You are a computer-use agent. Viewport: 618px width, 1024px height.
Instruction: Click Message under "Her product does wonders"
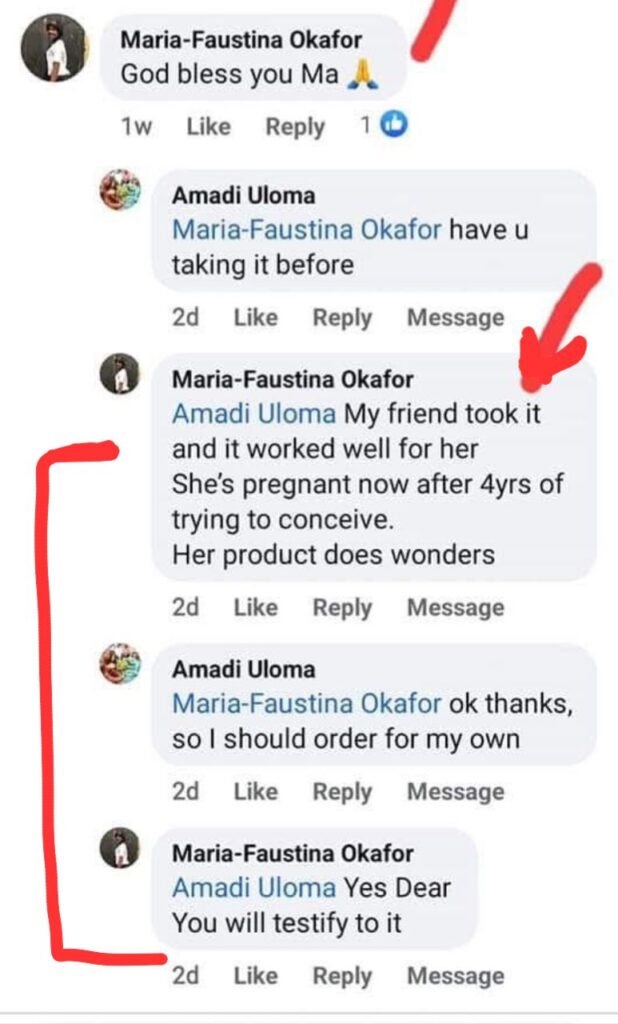click(x=455, y=608)
